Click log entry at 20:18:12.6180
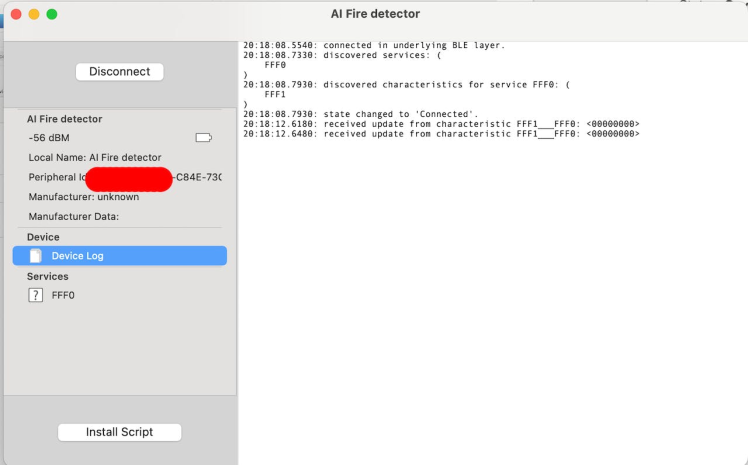748x465 pixels. click(x=441, y=124)
